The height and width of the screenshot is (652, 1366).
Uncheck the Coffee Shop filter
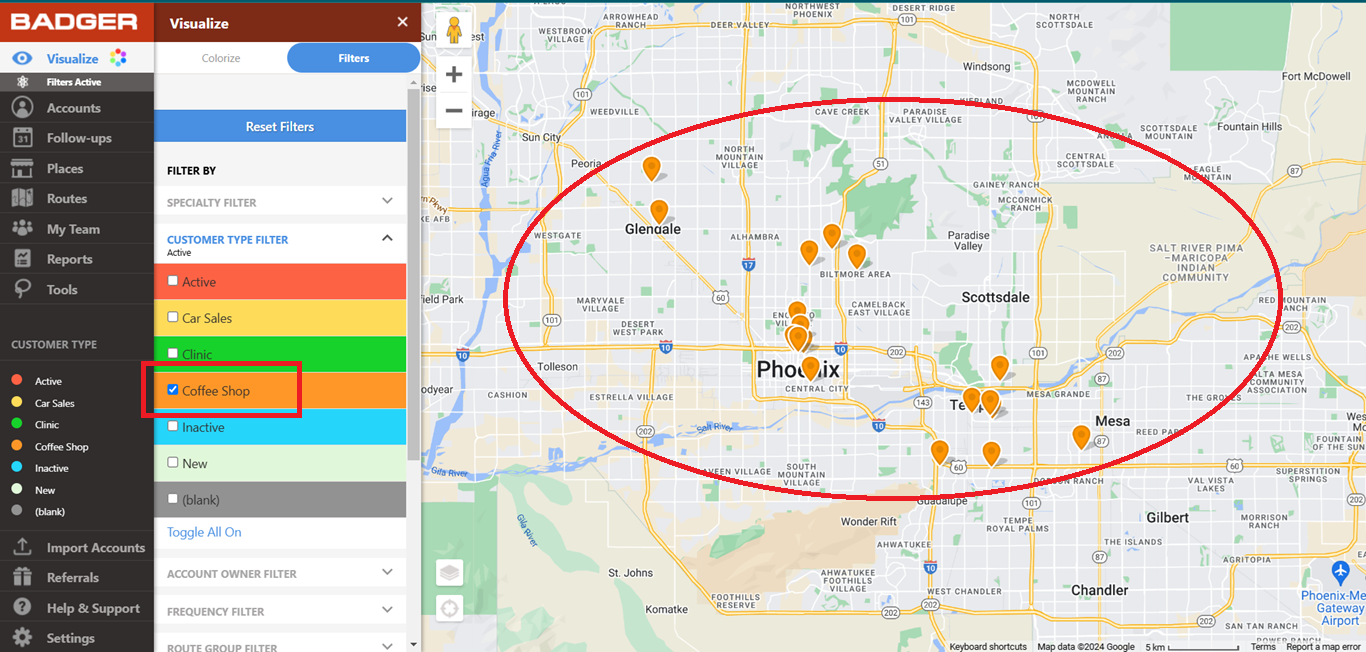(x=172, y=389)
